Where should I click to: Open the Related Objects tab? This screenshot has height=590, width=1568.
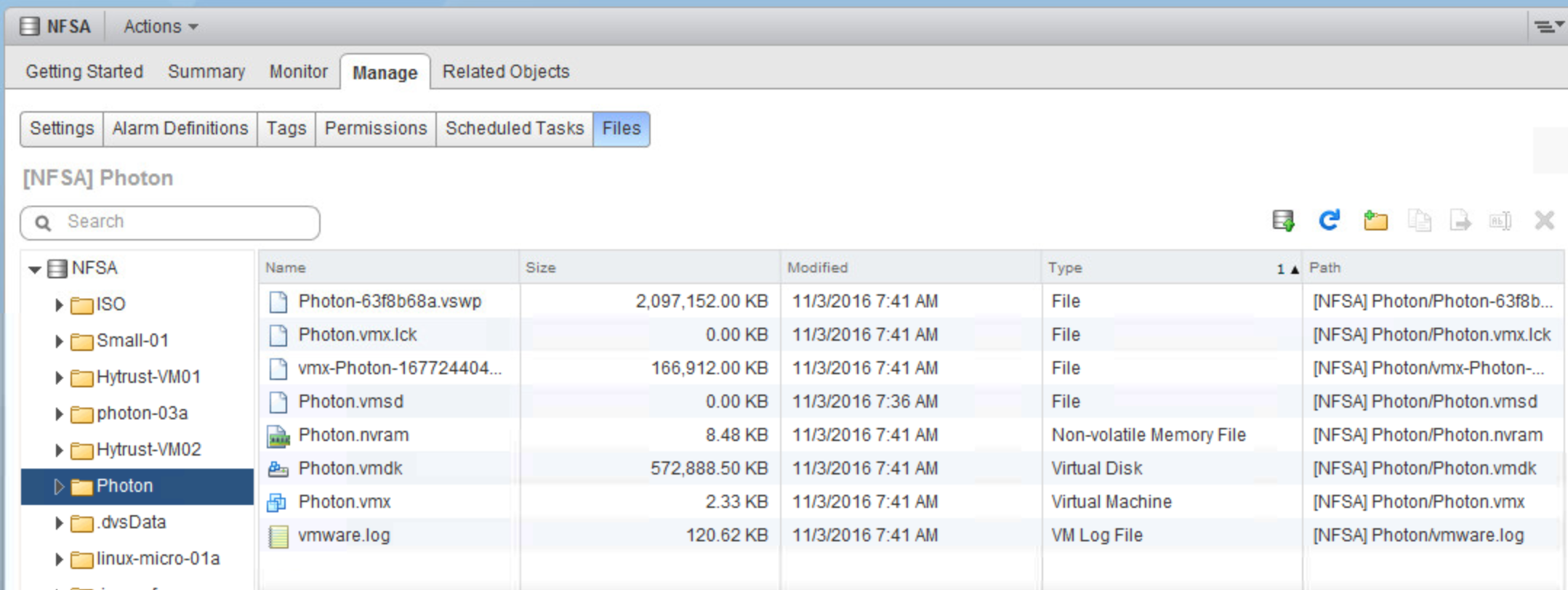coord(505,72)
